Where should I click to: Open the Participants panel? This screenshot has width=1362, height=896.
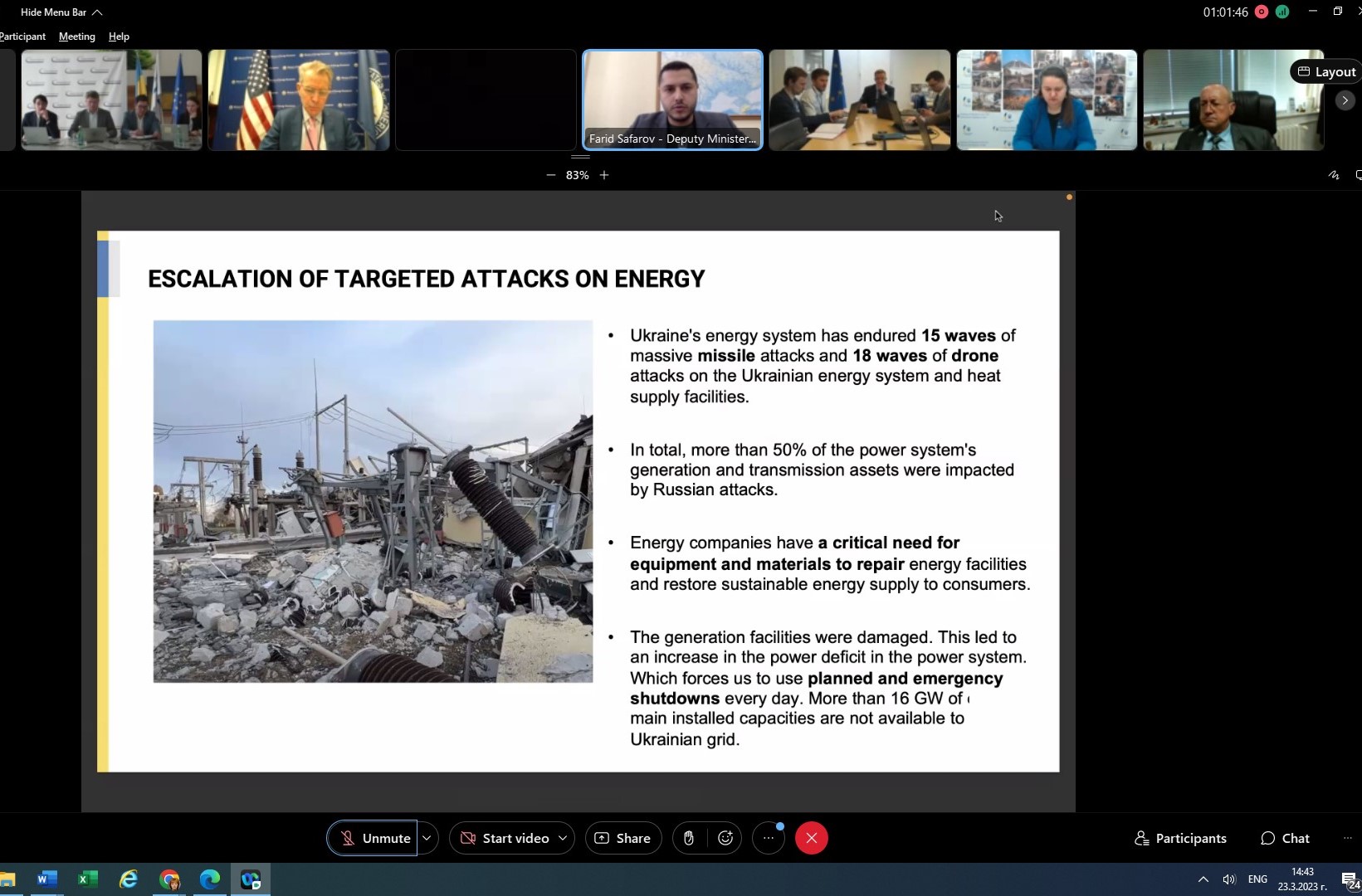pyautogui.click(x=1180, y=838)
